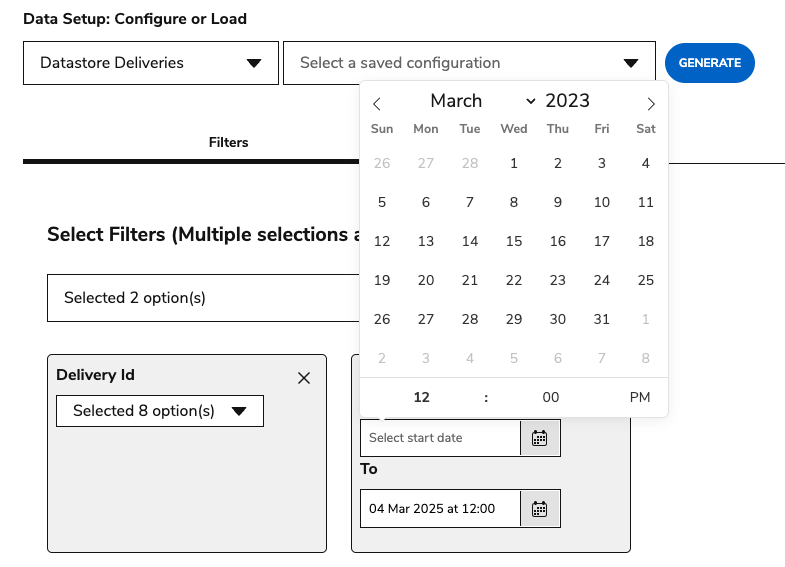
Task: Remove the Delivery Id filter card
Action: pyautogui.click(x=304, y=378)
